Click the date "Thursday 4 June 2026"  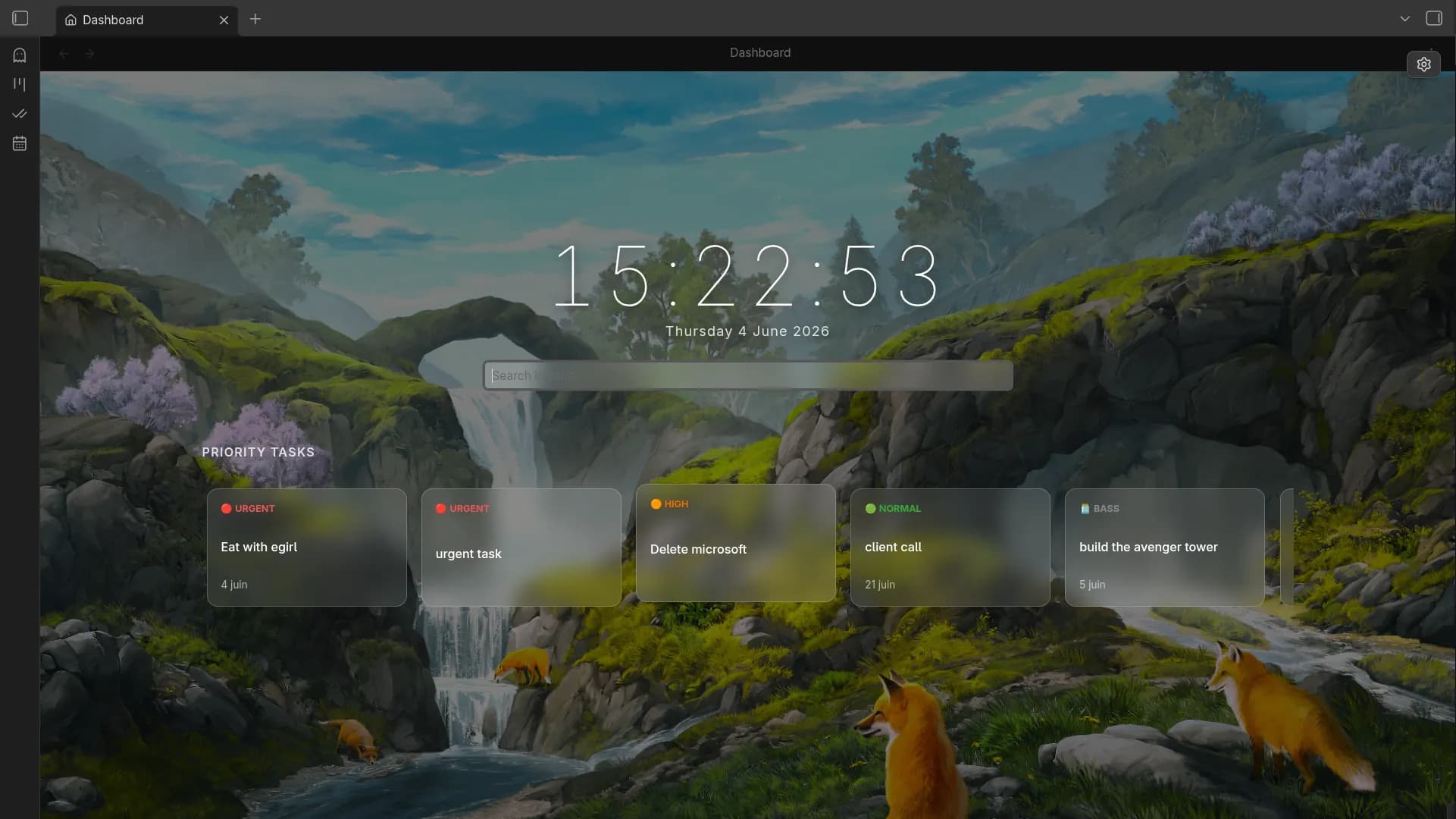pos(747,331)
